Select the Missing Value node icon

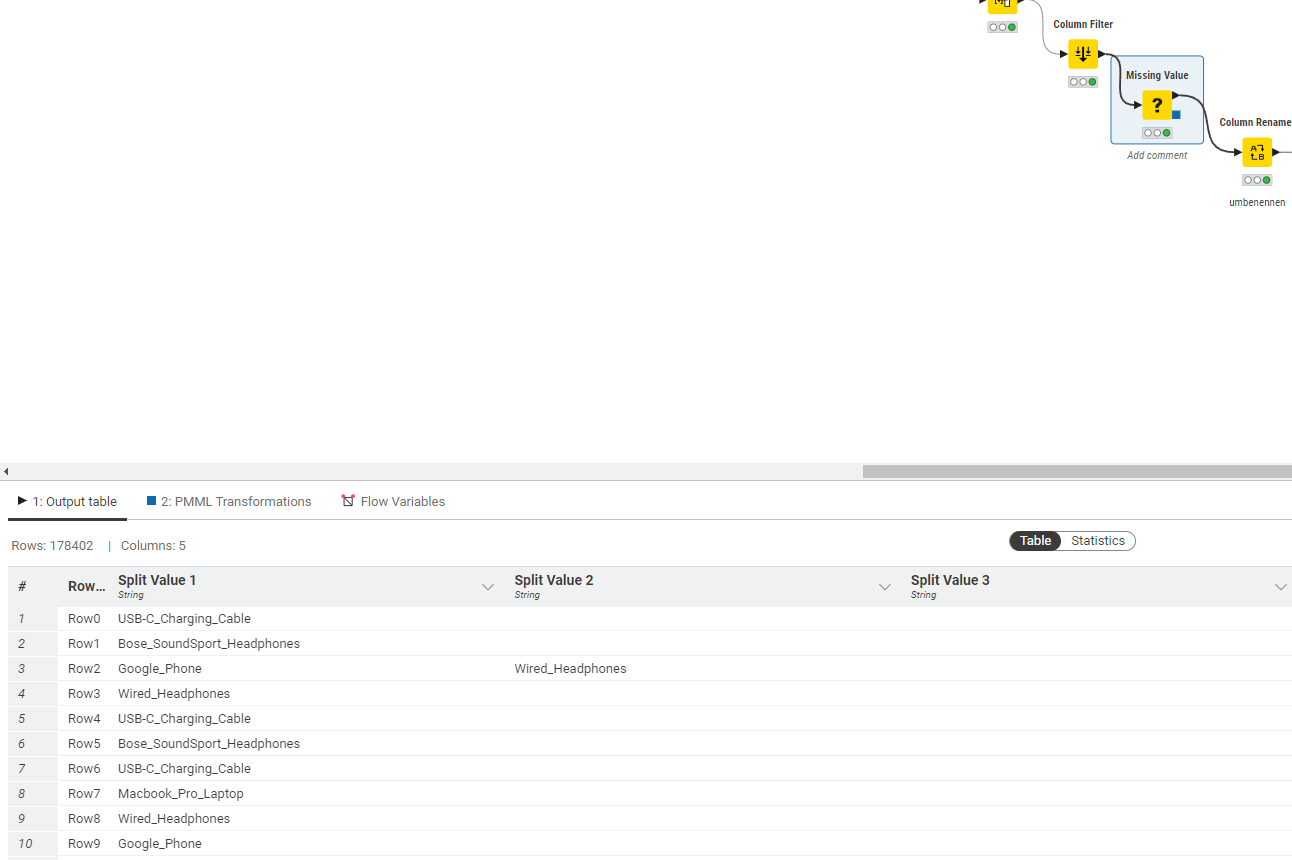[1157, 105]
